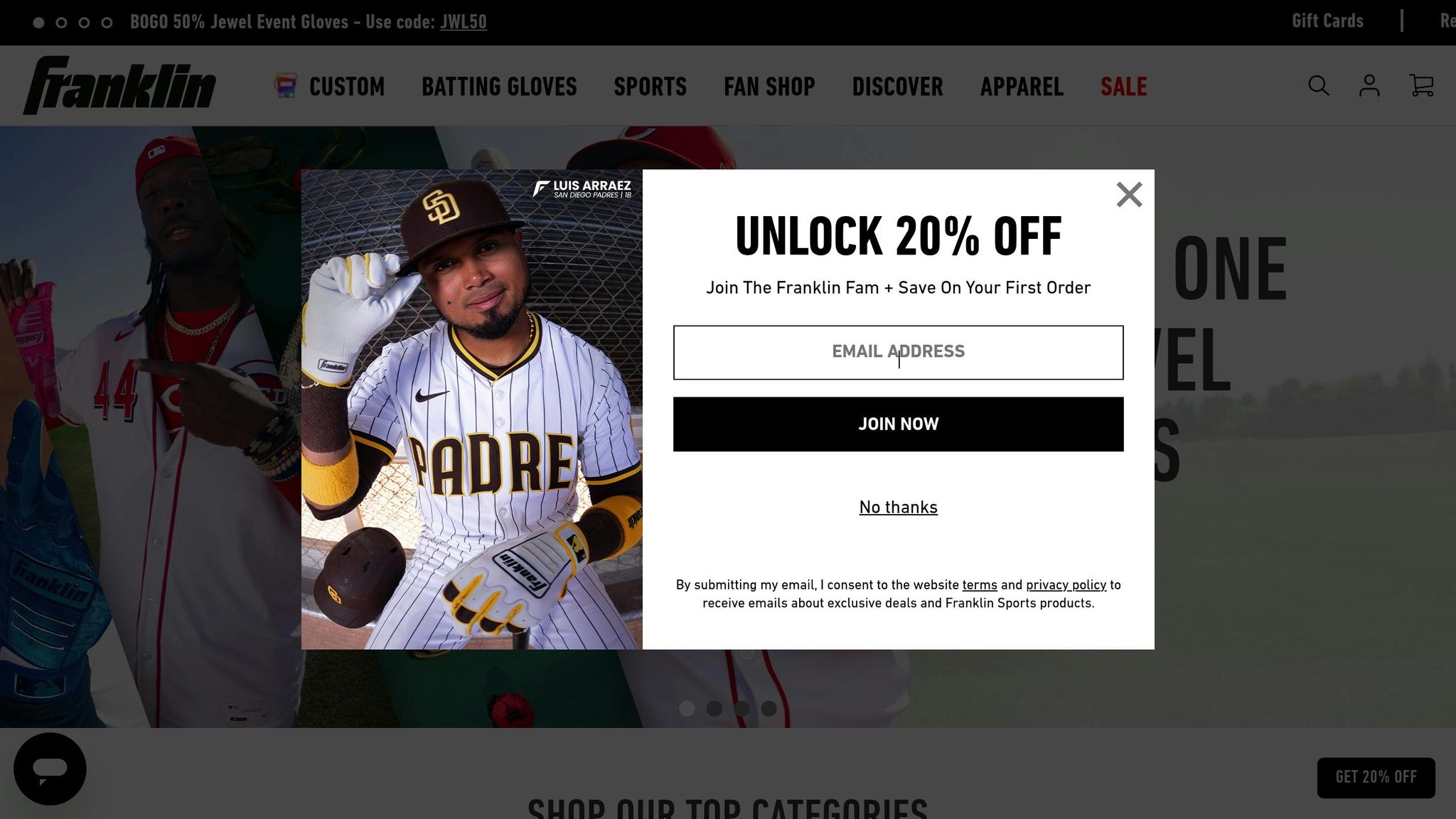Click the colorful Custom glove icon

pos(285,86)
